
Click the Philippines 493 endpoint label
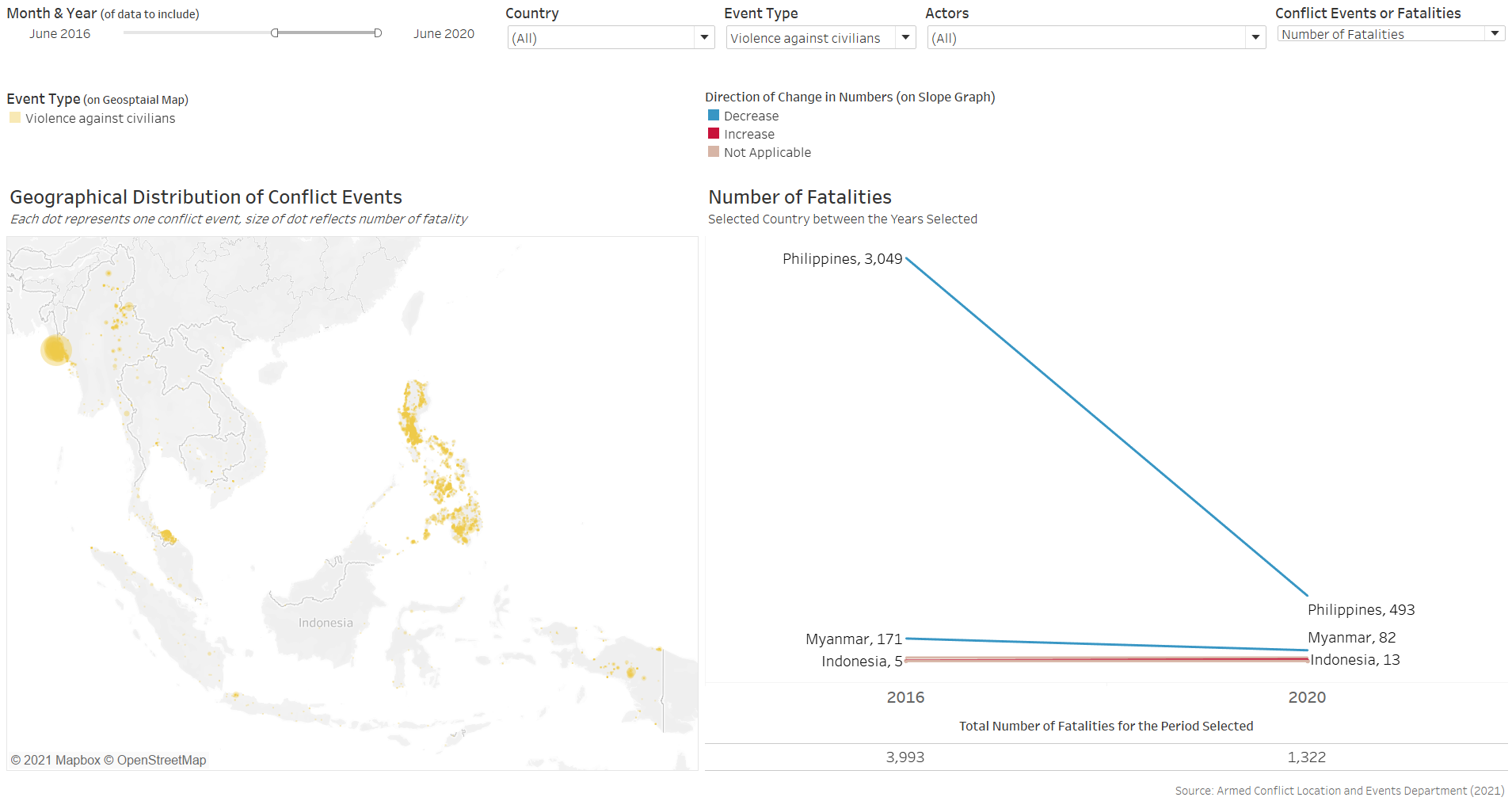pyautogui.click(x=1361, y=609)
